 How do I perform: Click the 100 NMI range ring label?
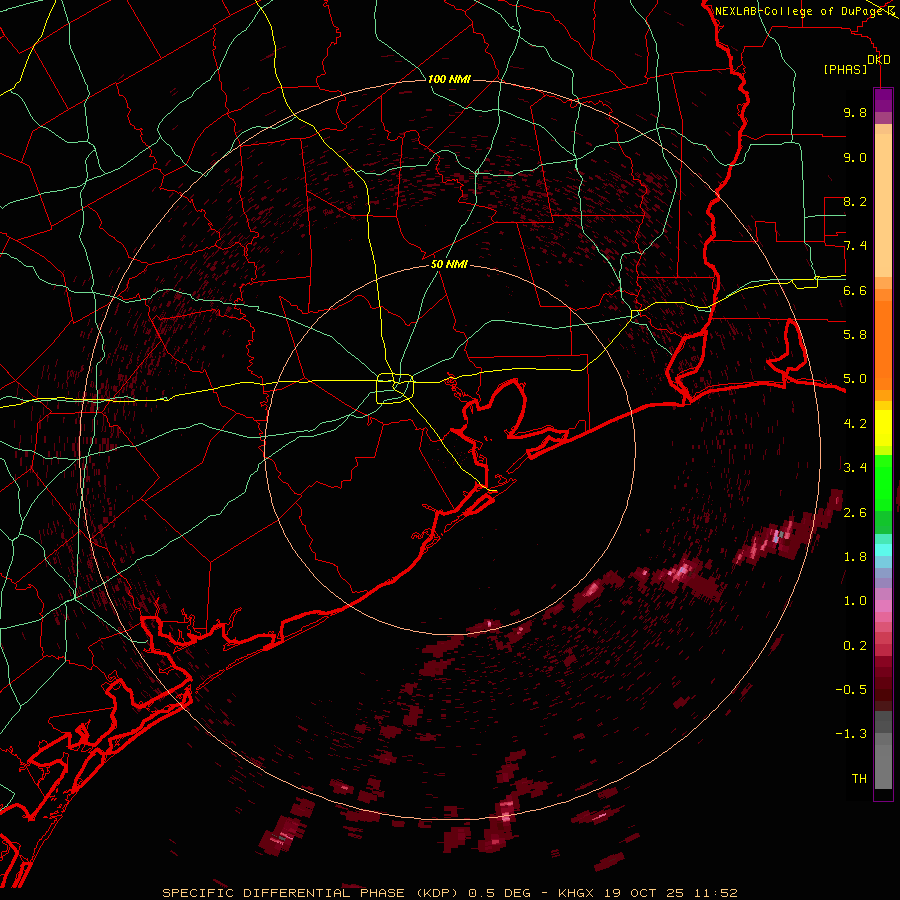449,79
